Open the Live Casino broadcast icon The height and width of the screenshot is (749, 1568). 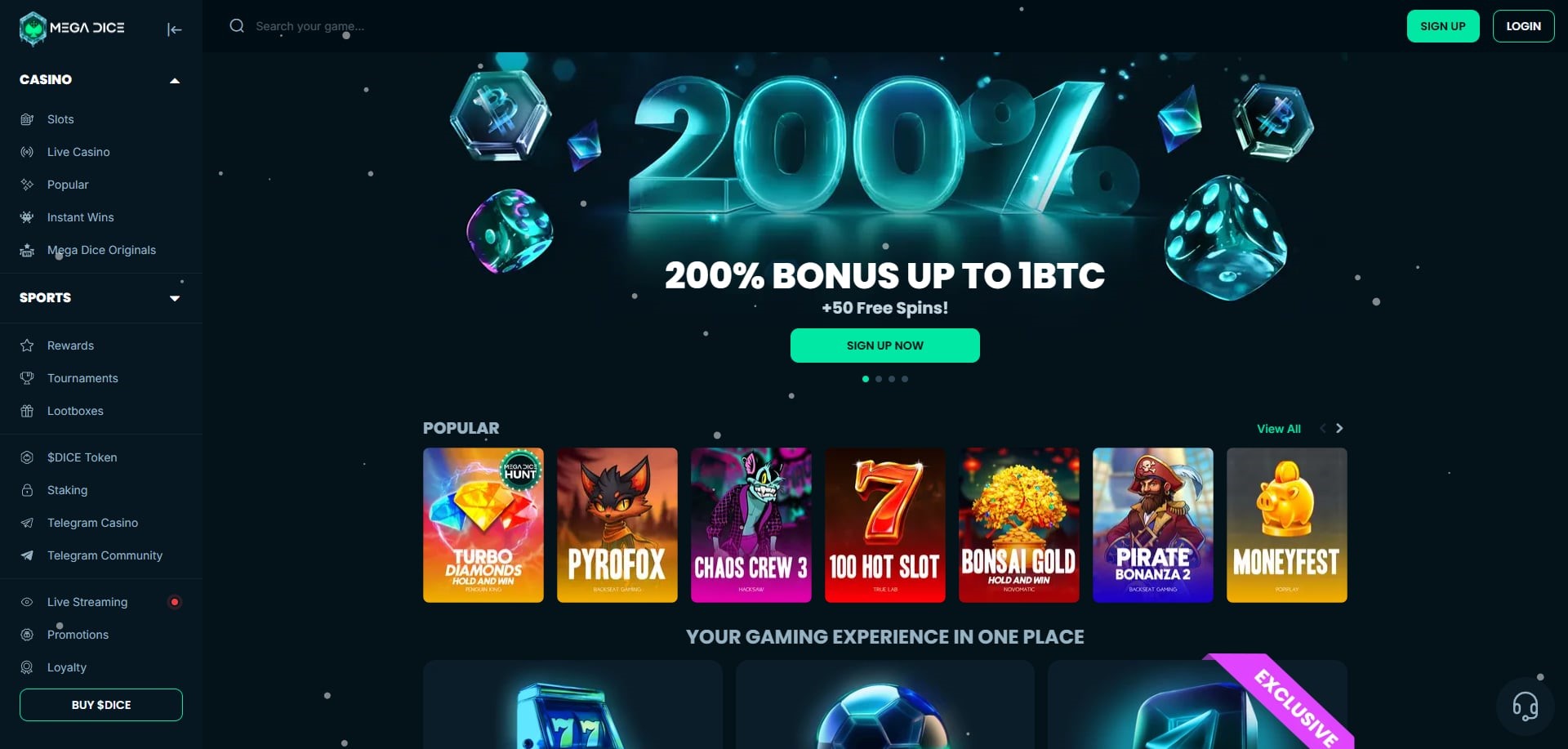tap(27, 152)
